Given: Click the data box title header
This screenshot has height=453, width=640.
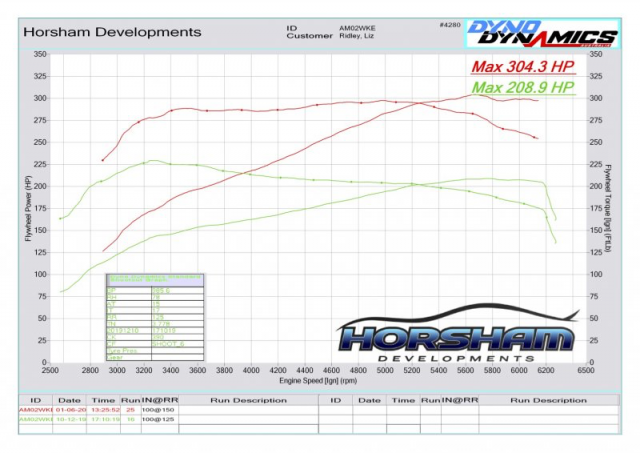Looking at the screenshot, I should 153,278.
